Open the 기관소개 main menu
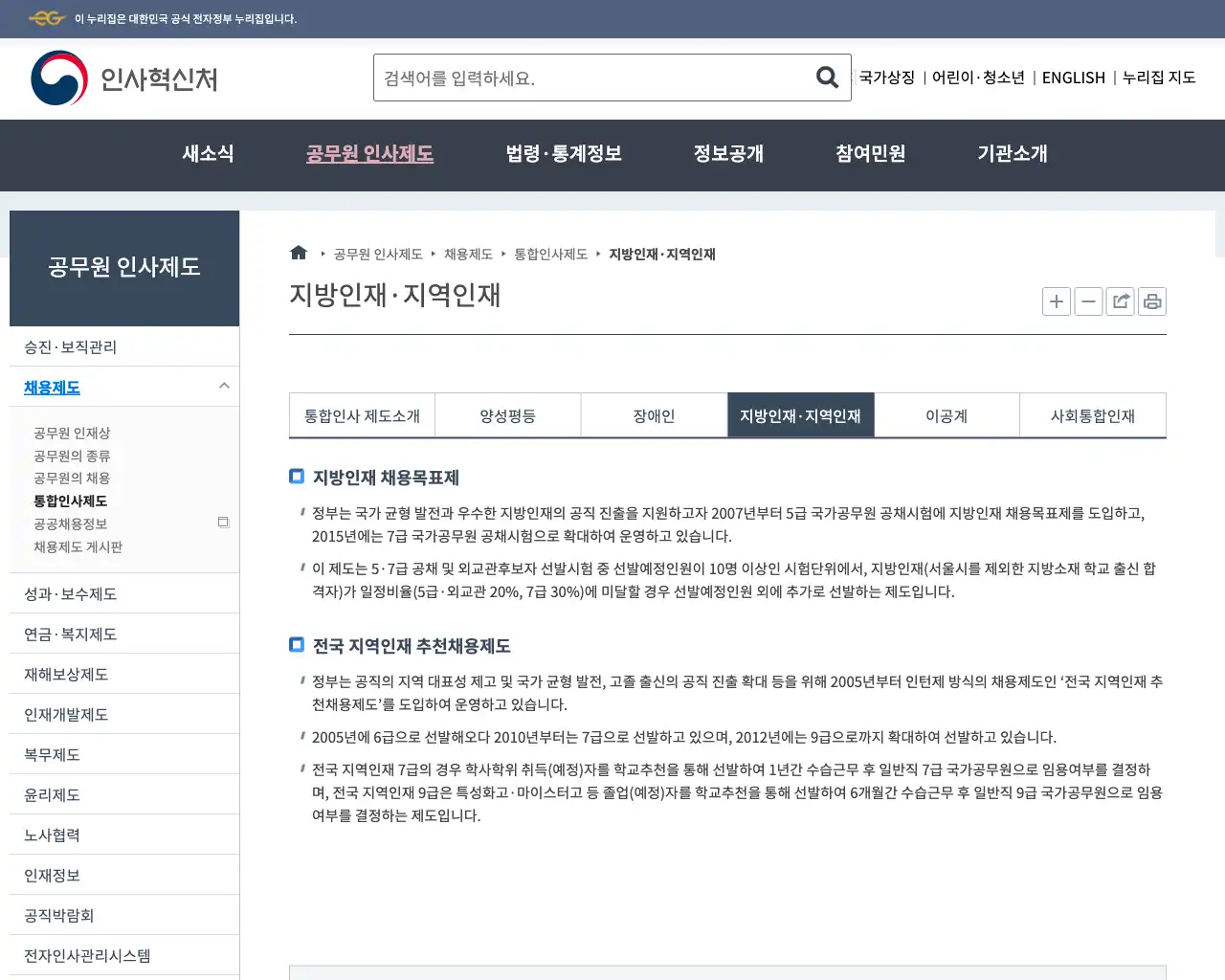 tap(1012, 154)
